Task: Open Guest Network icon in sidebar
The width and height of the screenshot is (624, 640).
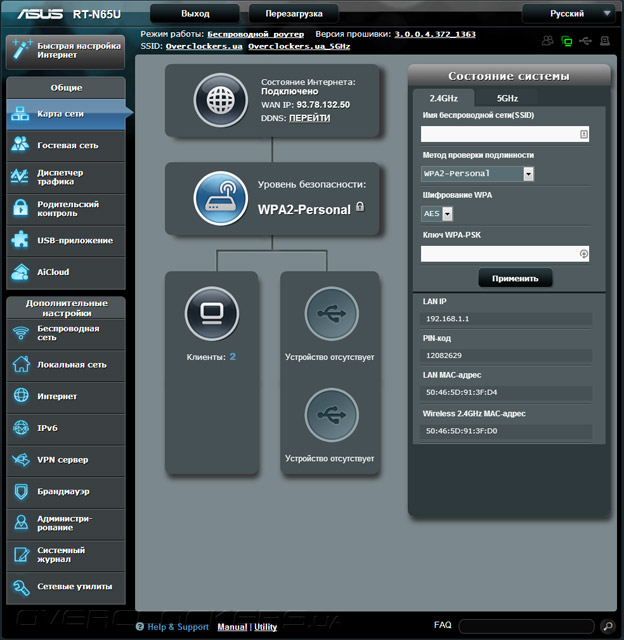Action: tap(20, 144)
